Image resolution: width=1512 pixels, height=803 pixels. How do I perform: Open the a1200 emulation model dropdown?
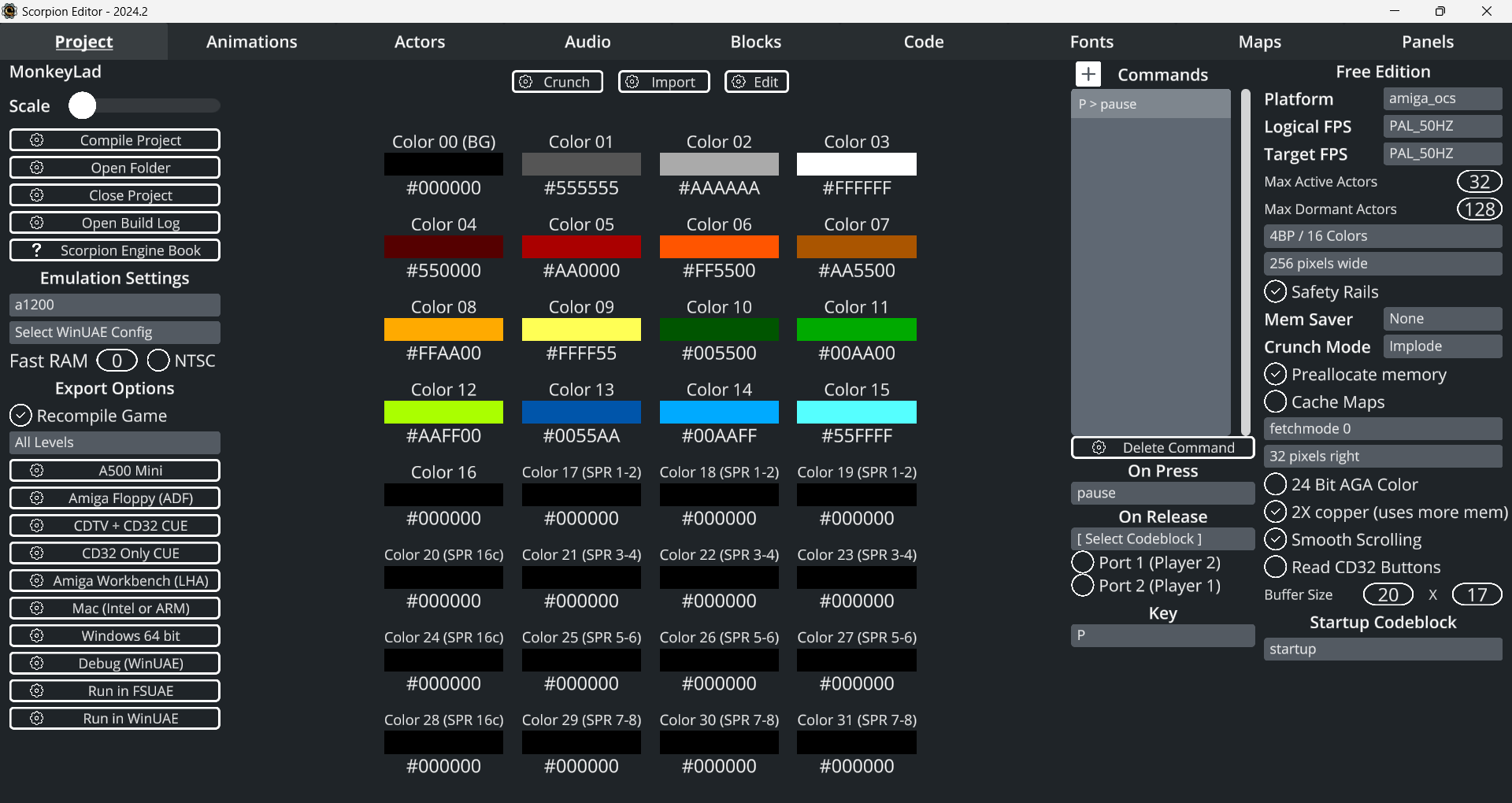tap(115, 305)
